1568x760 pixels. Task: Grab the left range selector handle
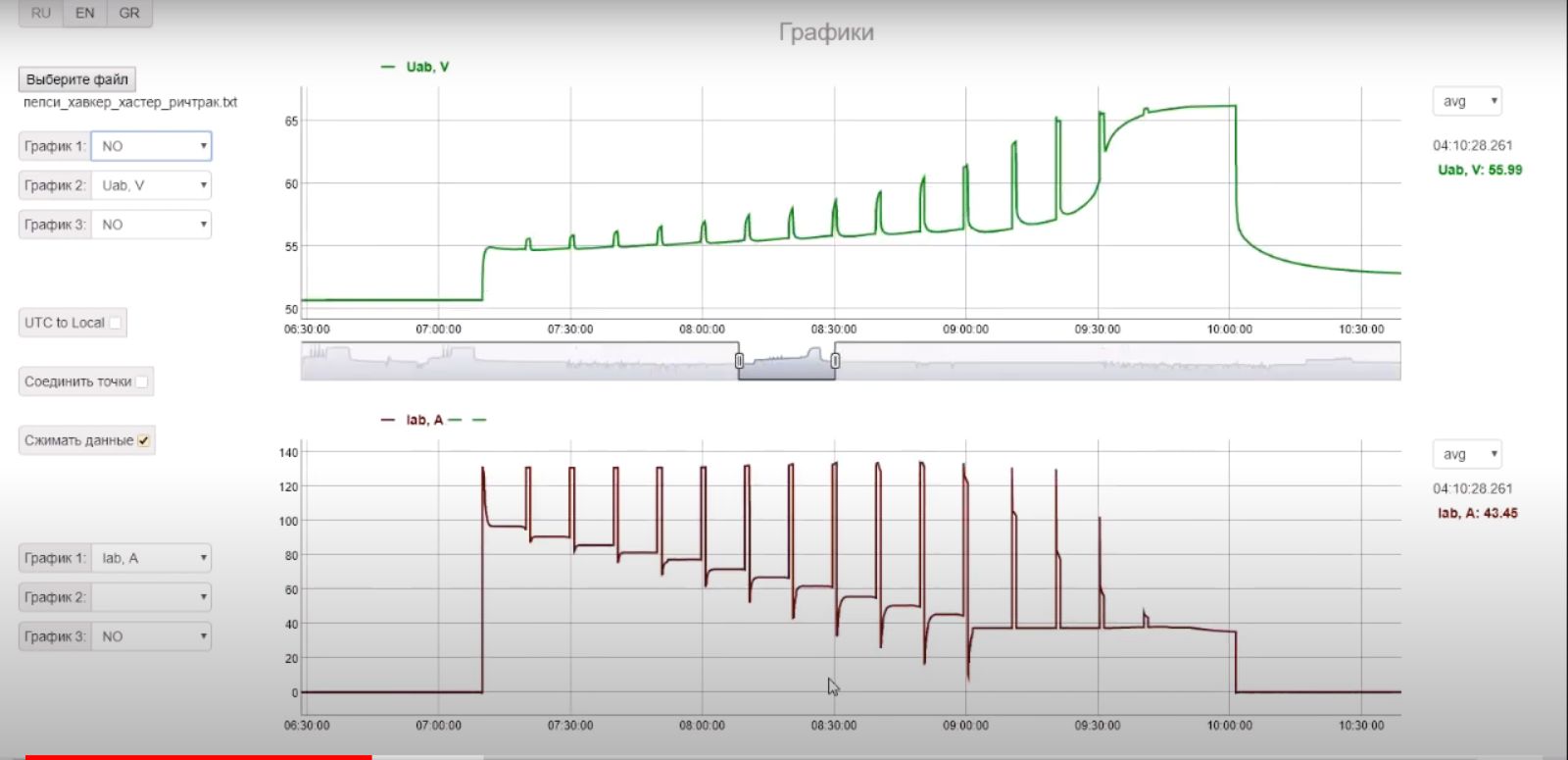point(739,361)
